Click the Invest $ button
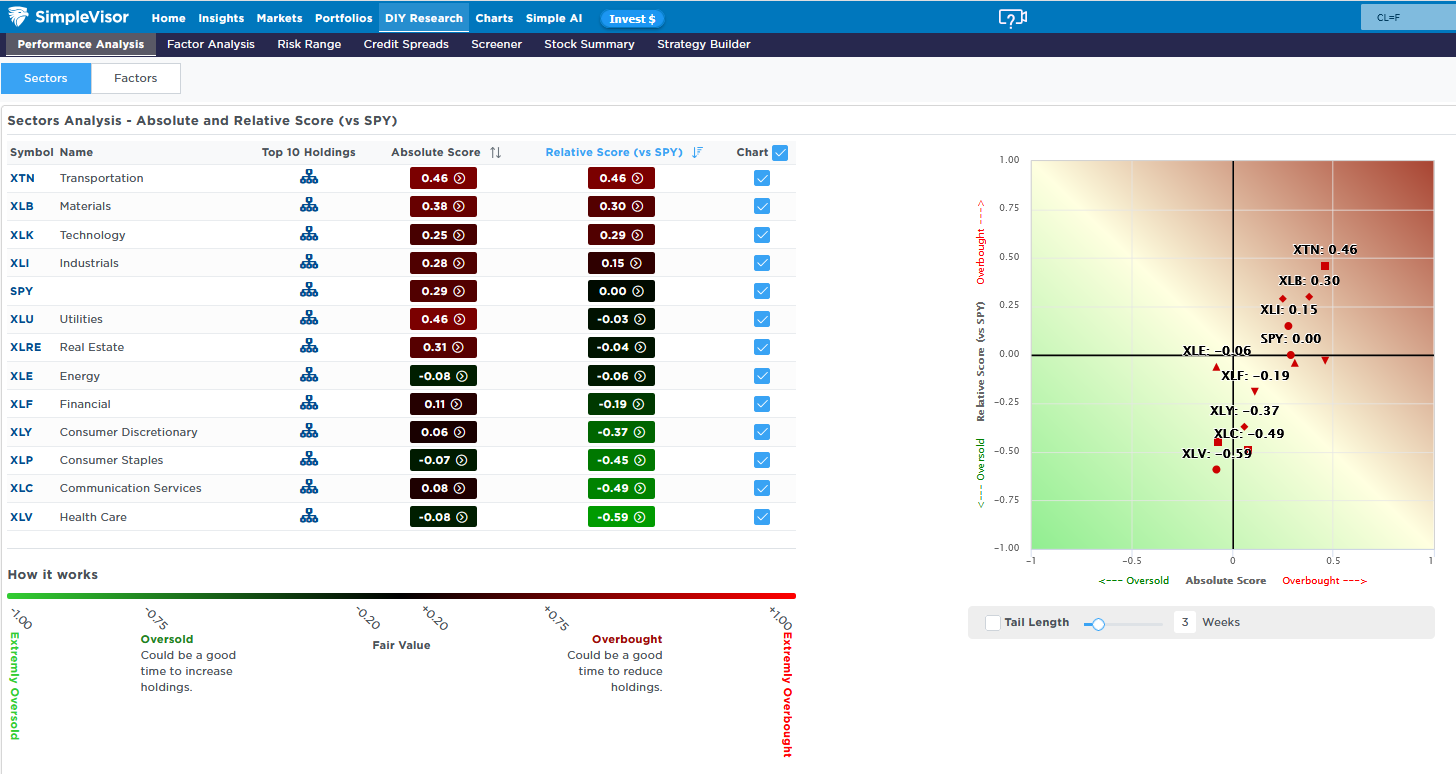Image resolution: width=1456 pixels, height=774 pixels. click(x=632, y=19)
